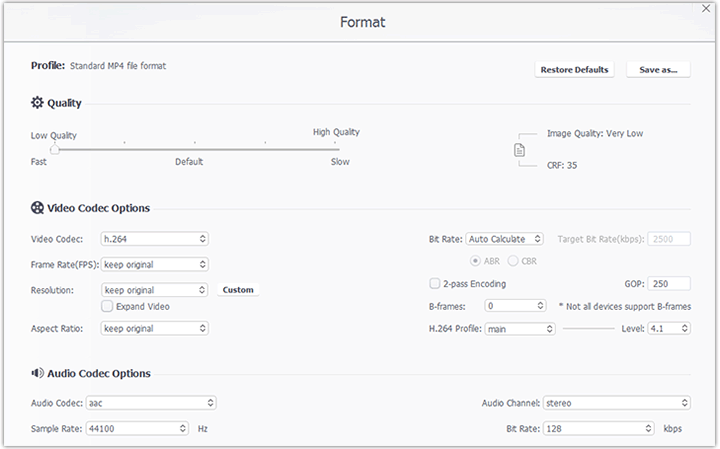
Task: Click the GOP value input field
Action: coord(669,284)
